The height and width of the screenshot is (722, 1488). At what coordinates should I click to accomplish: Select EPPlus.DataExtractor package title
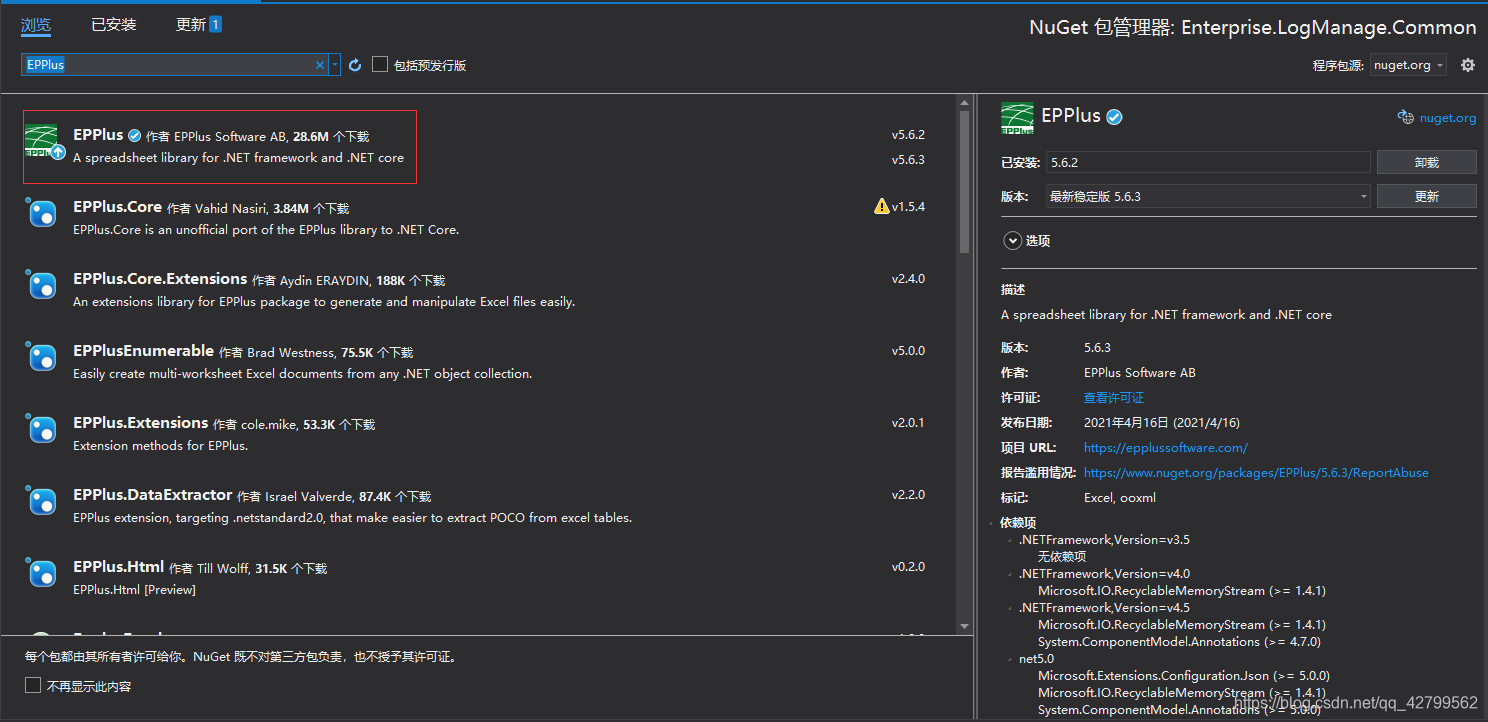152,495
